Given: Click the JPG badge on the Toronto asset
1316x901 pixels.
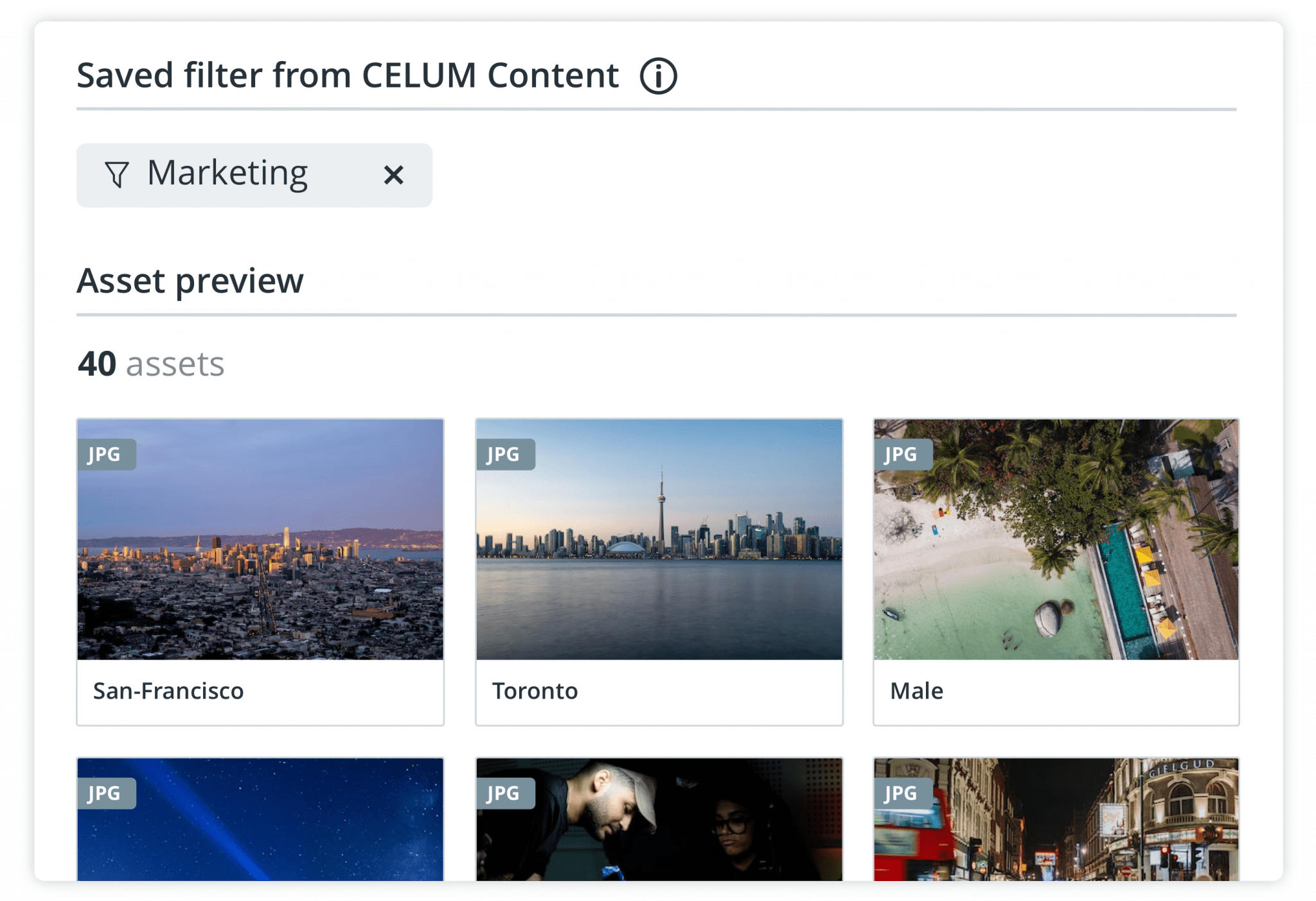Looking at the screenshot, I should pos(505,454).
